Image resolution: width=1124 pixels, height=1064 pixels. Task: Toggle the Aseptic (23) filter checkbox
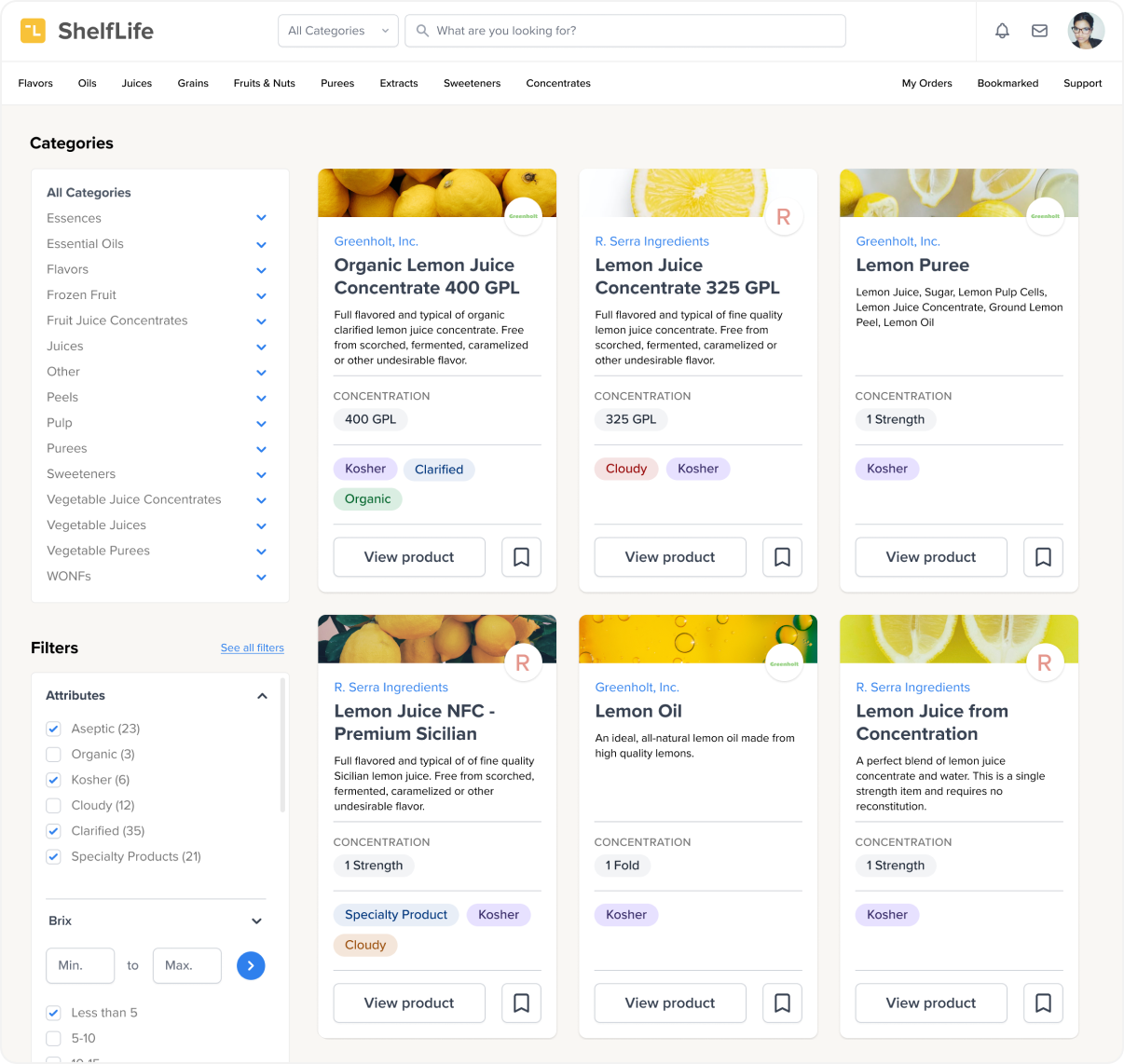point(53,729)
